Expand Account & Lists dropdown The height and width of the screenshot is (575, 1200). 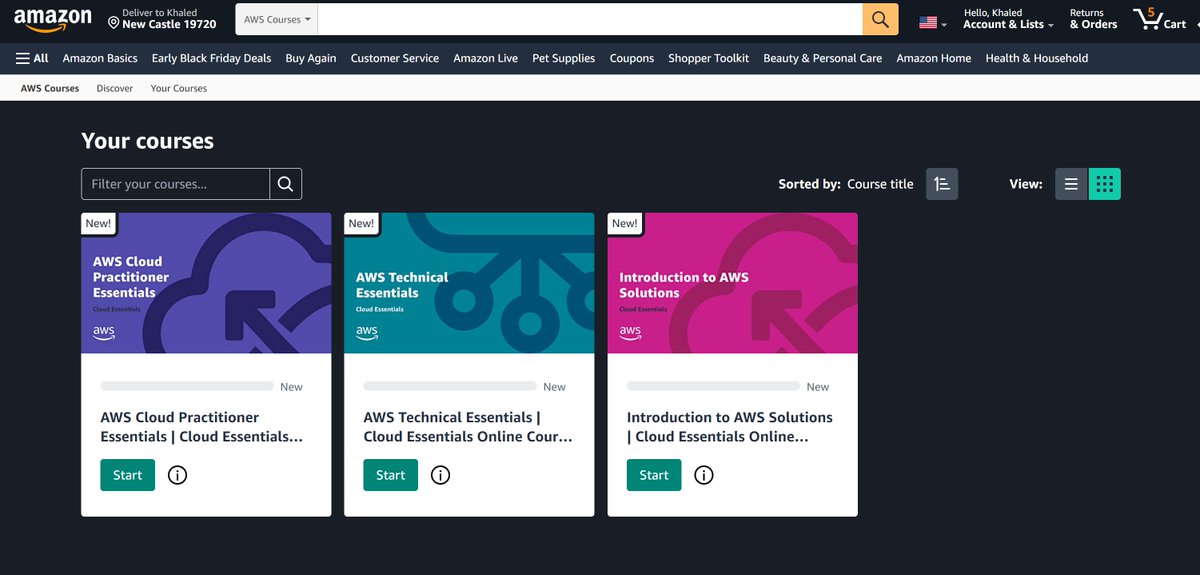tap(1008, 19)
